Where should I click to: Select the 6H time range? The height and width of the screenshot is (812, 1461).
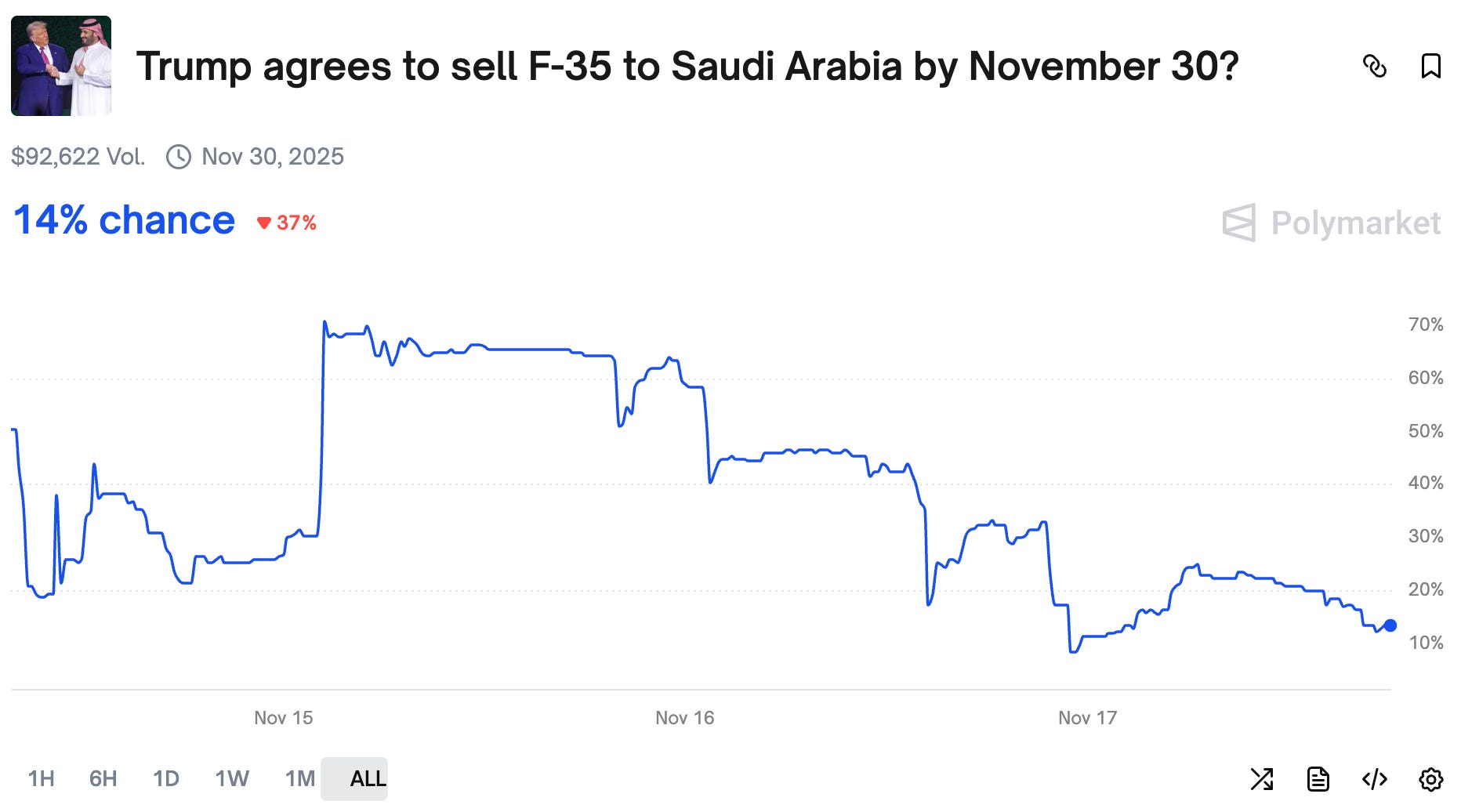(103, 779)
